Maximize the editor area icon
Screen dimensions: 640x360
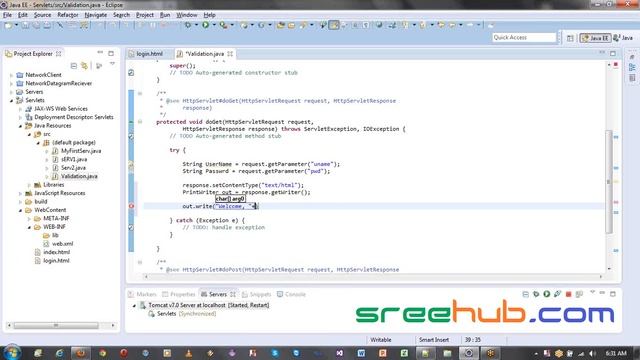tap(613, 53)
